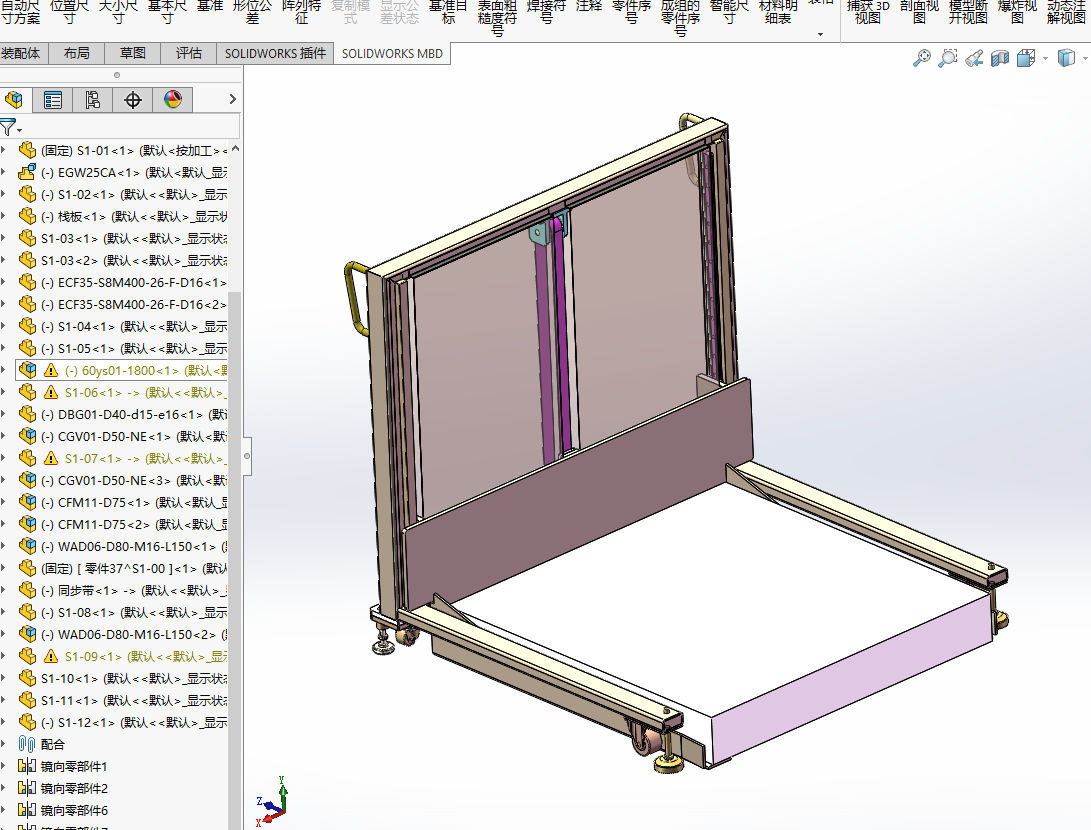1091x830 pixels.
Task: Click the 捕获 3D 视图 button
Action: coord(868,13)
